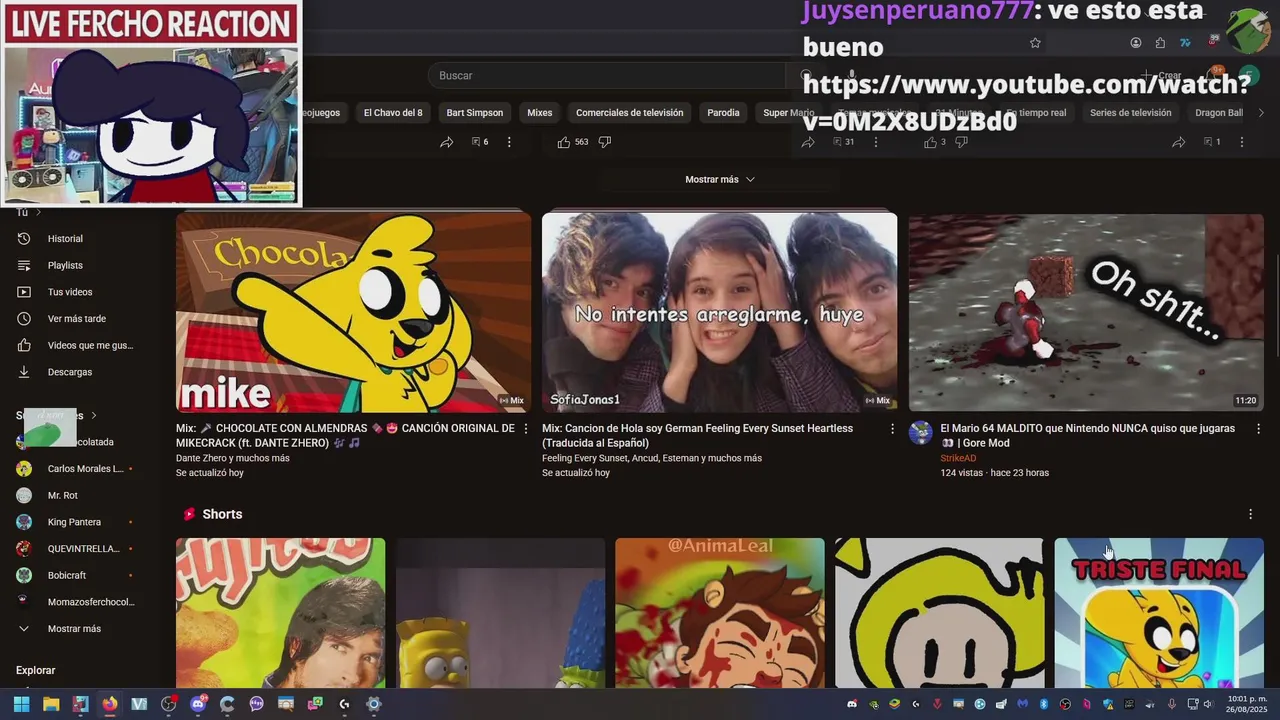
Task: Open Cancion de Hola soy German title
Action: [x=697, y=436]
